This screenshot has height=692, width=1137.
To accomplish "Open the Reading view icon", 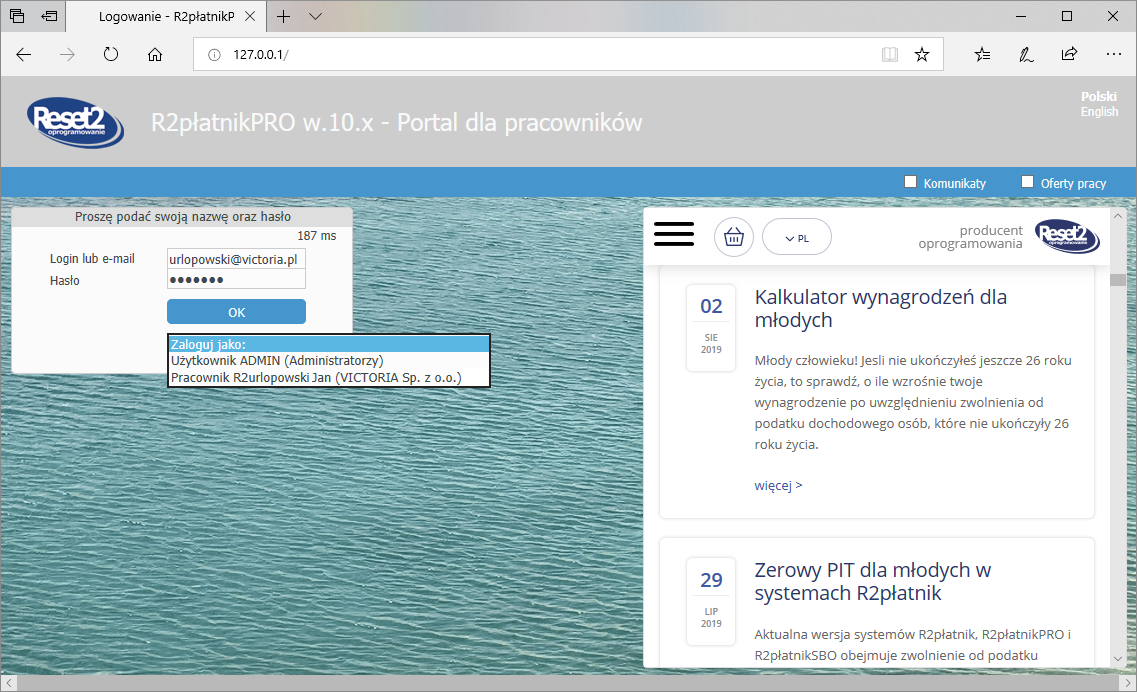I will tap(890, 54).
